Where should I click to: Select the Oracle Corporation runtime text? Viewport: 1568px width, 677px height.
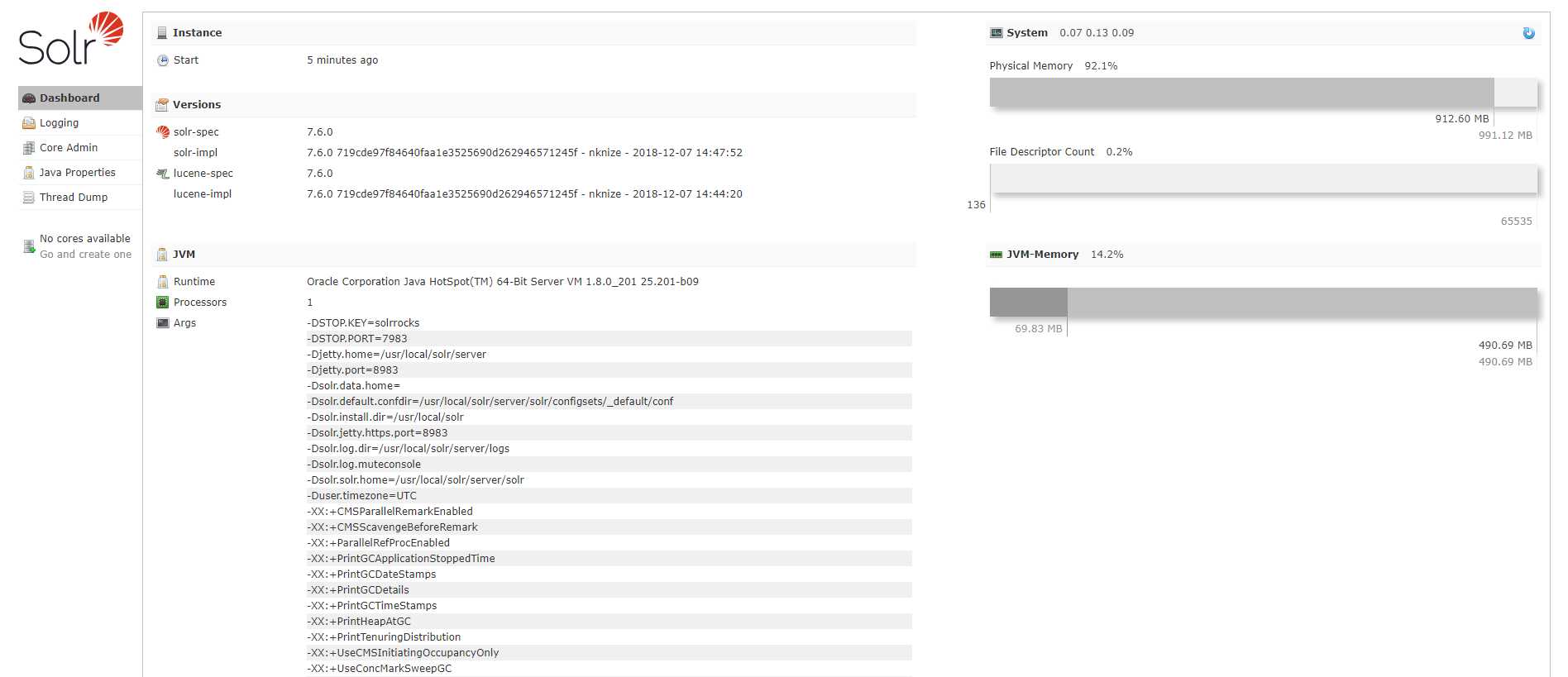click(x=503, y=282)
